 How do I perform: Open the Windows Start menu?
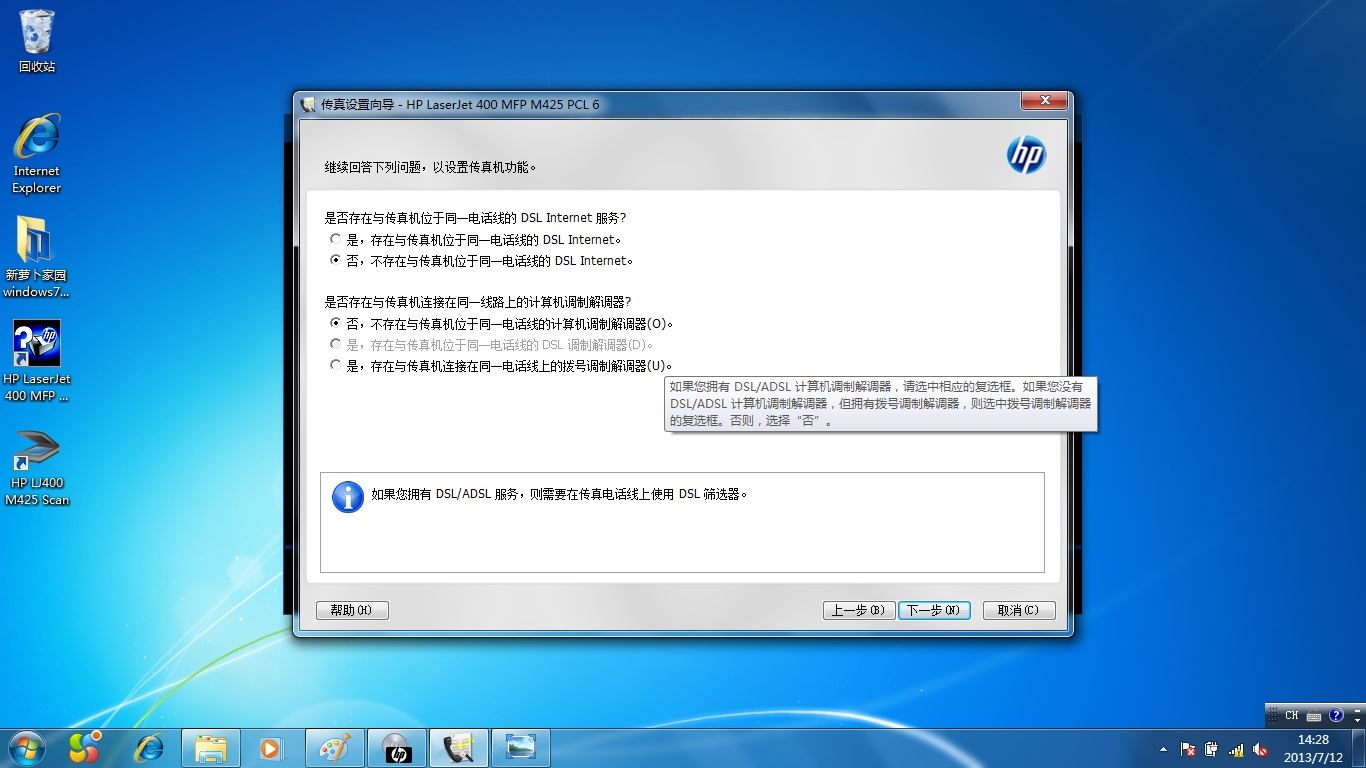pos(25,747)
